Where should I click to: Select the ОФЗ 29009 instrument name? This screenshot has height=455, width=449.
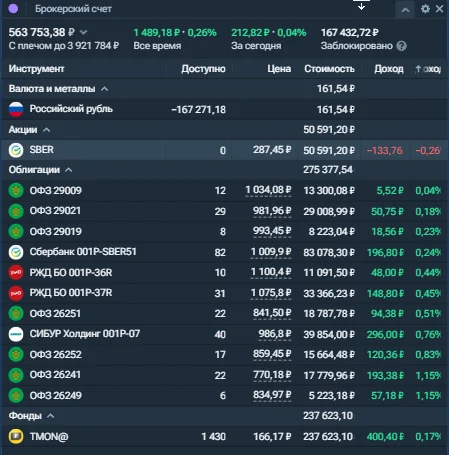55,190
